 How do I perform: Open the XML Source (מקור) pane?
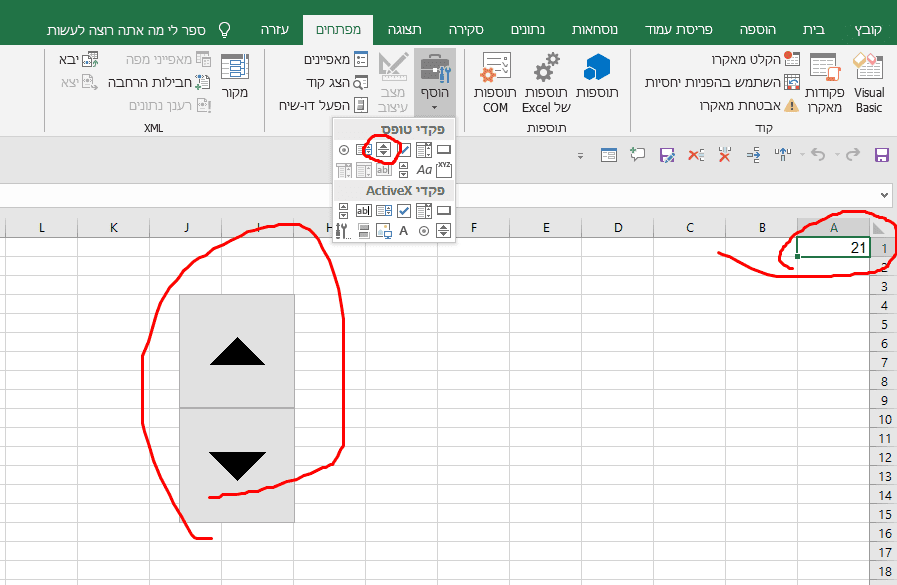point(235,76)
